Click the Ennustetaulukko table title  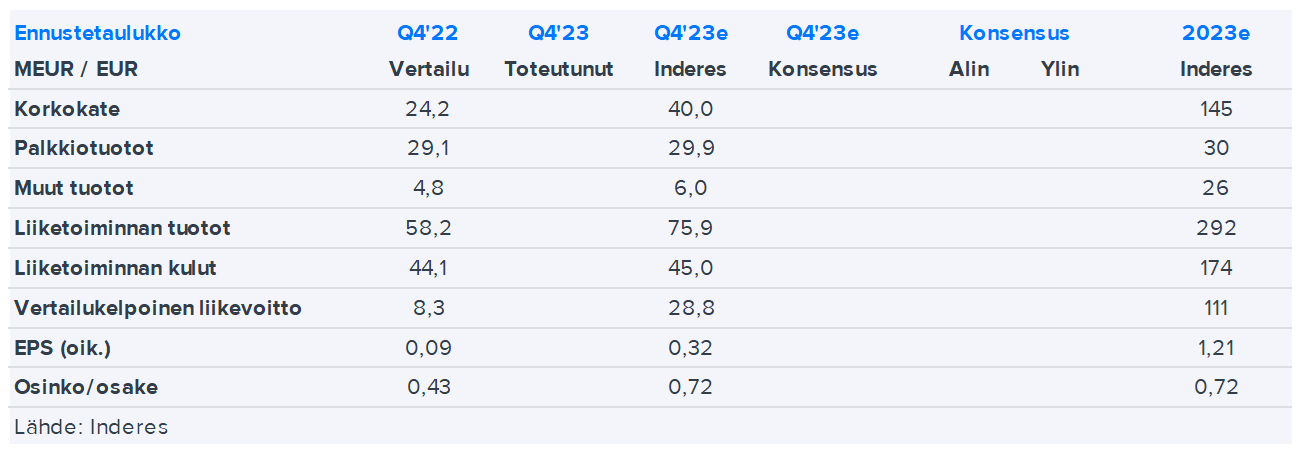[x=97, y=33]
